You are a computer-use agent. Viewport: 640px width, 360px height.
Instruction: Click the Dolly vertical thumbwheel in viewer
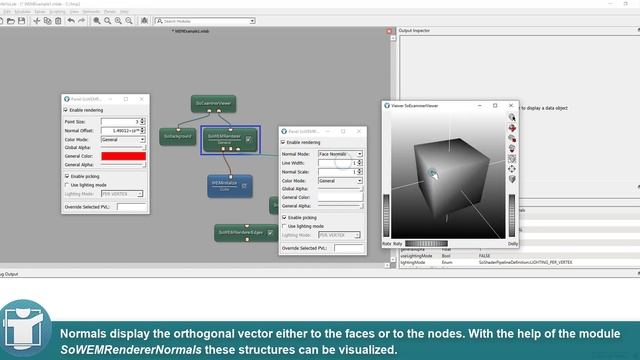pyautogui.click(x=512, y=216)
